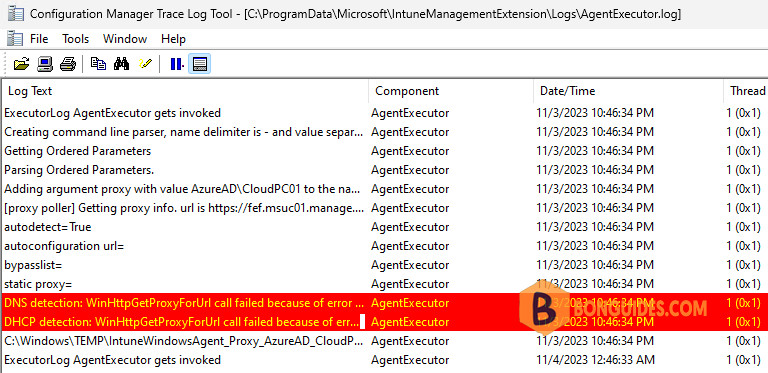Viewport: 768px width, 373px height.
Task: Sort by the Component column header
Action: point(451,91)
